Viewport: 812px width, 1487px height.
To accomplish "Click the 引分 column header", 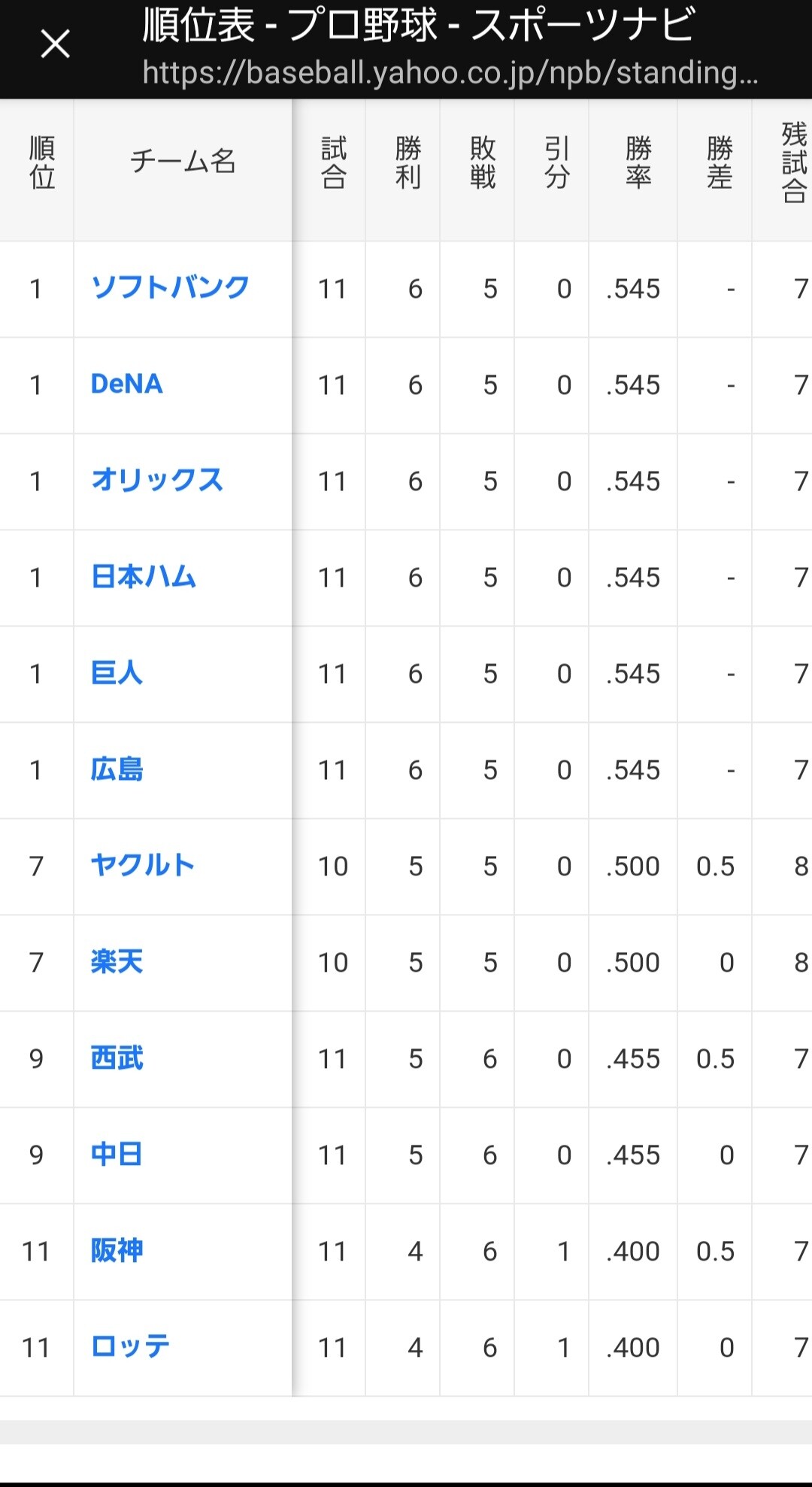I will 556,162.
